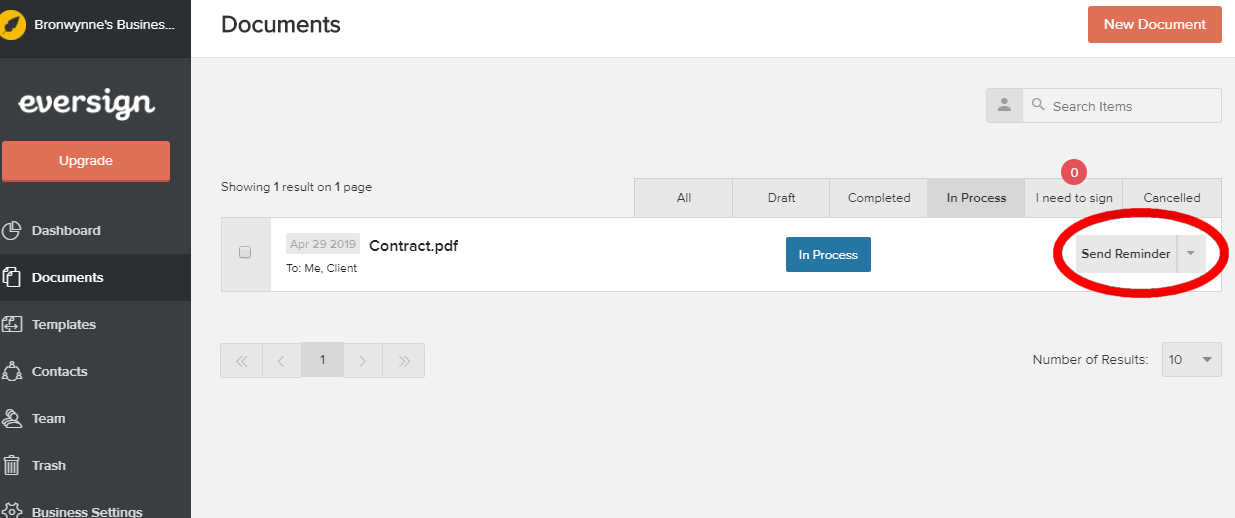Click the Contacts icon in sidebar
Image resolution: width=1235 pixels, height=518 pixels.
pos(12,371)
